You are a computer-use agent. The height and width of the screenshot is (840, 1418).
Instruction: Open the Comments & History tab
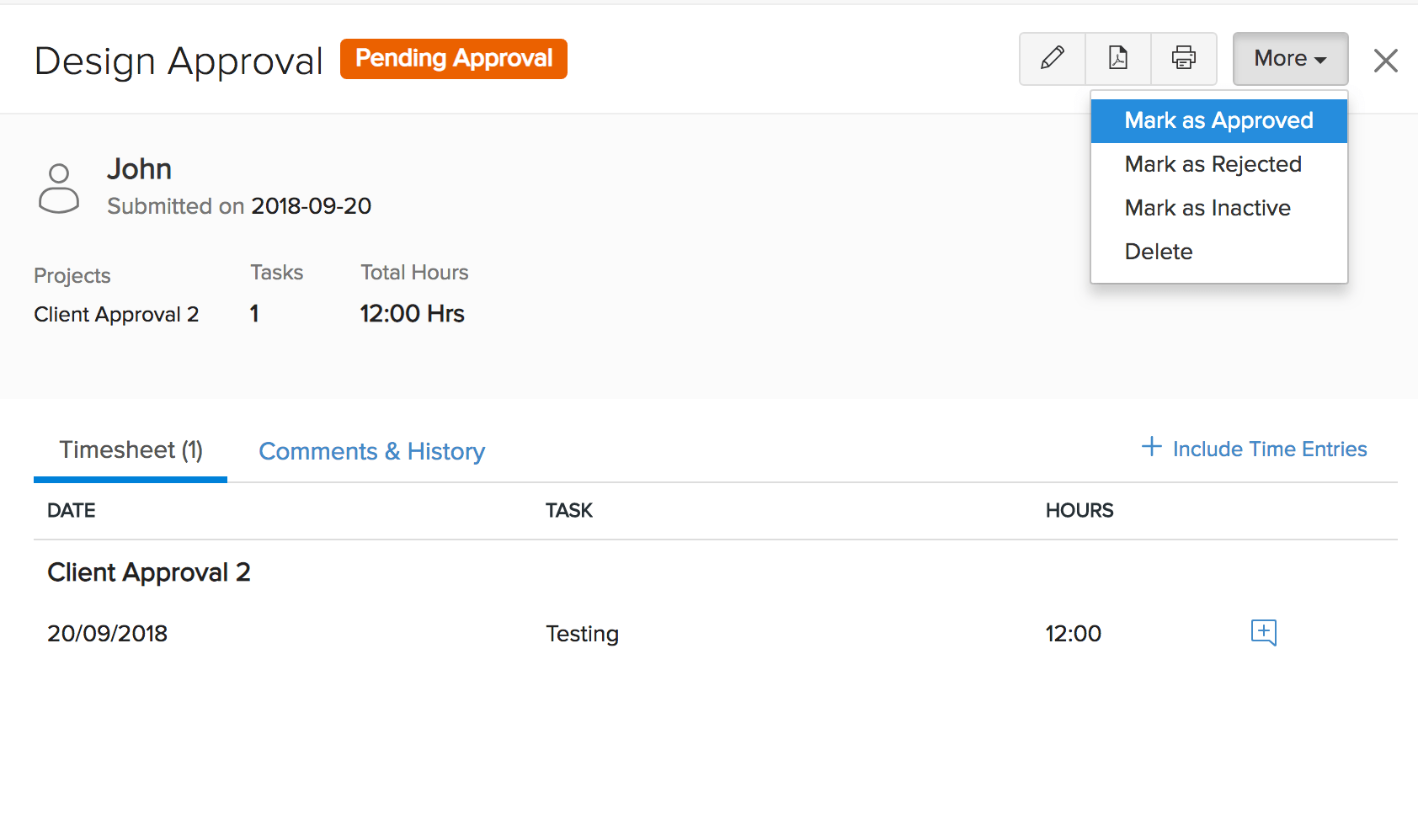point(371,452)
